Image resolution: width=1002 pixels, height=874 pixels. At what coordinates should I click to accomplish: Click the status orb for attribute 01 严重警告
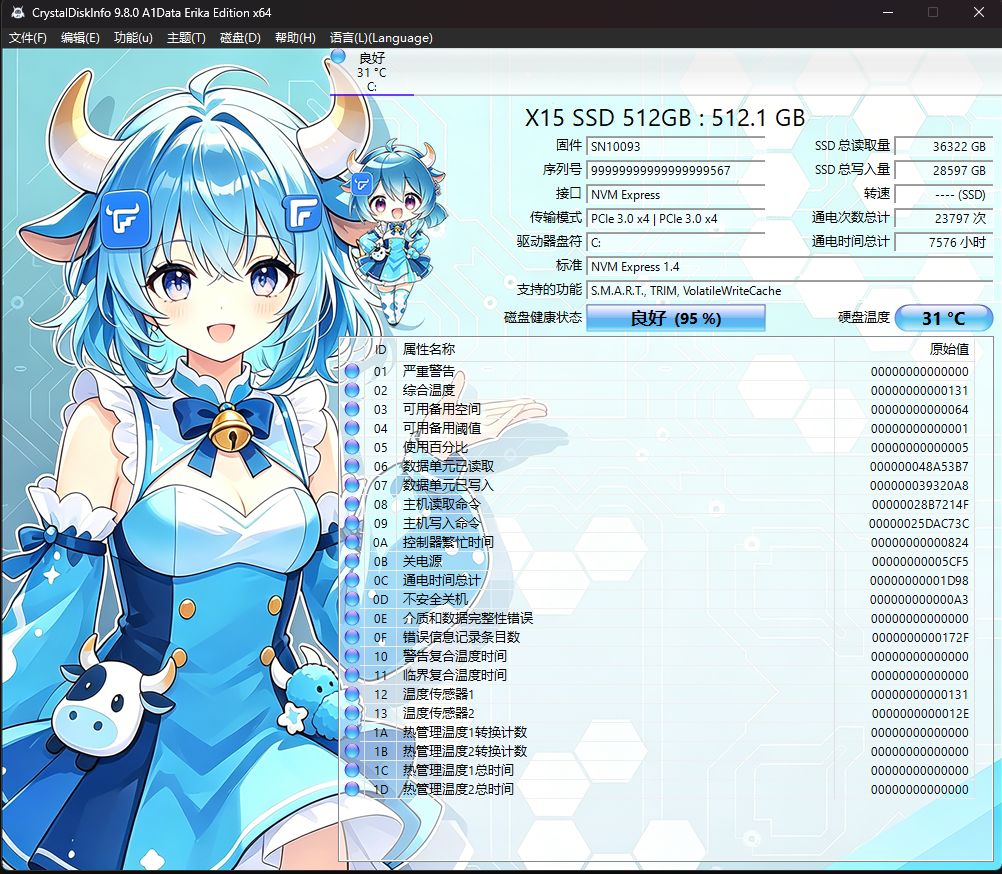click(x=351, y=371)
